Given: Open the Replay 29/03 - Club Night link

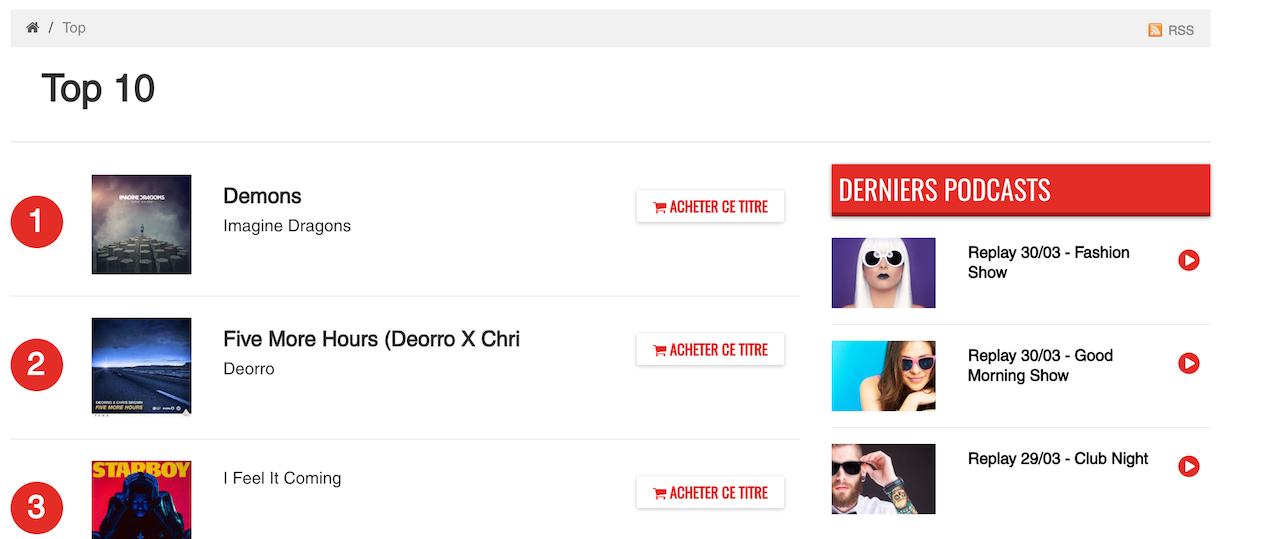Looking at the screenshot, I should (x=1058, y=459).
